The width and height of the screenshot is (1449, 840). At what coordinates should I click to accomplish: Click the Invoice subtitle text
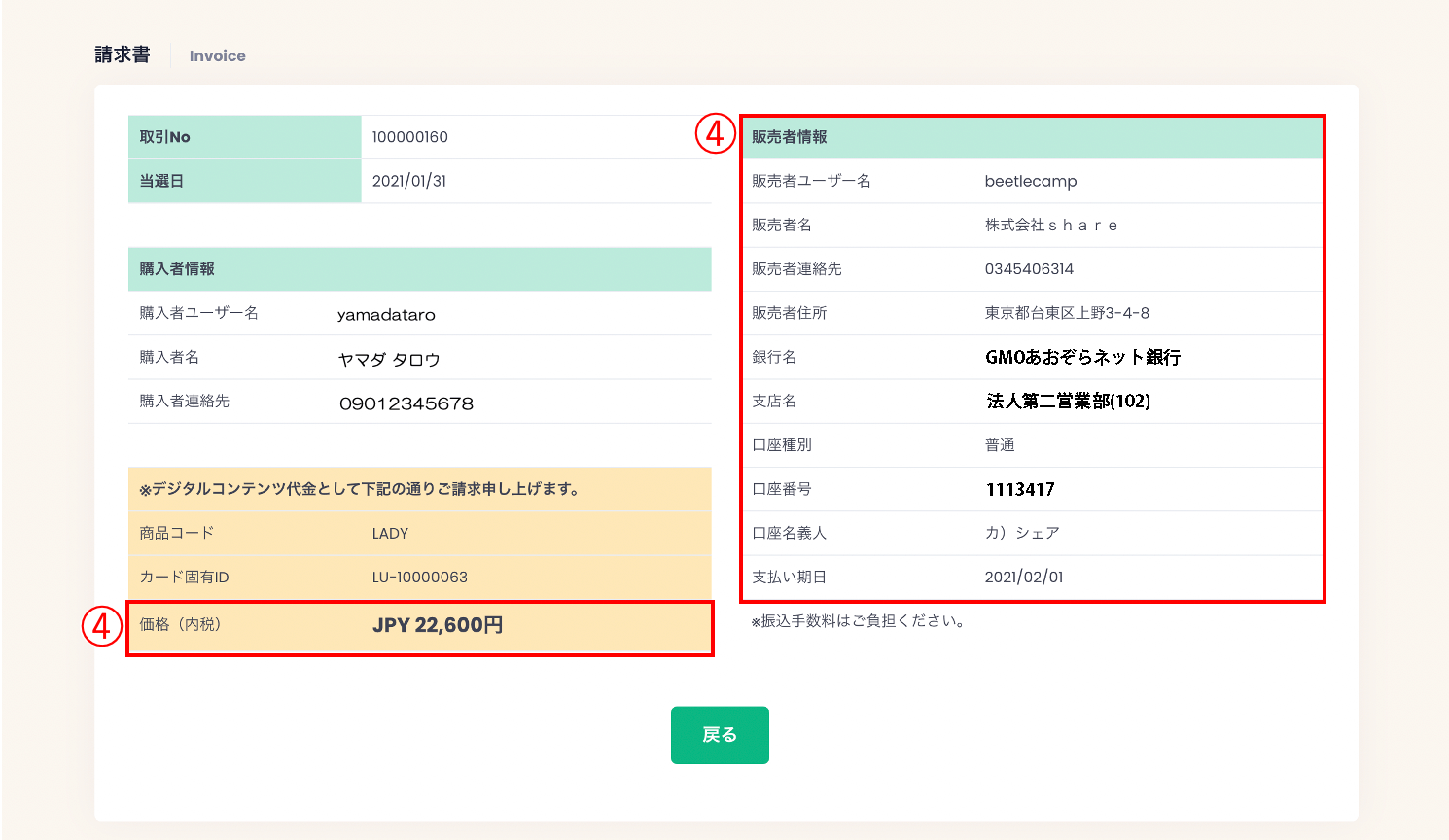(x=217, y=56)
